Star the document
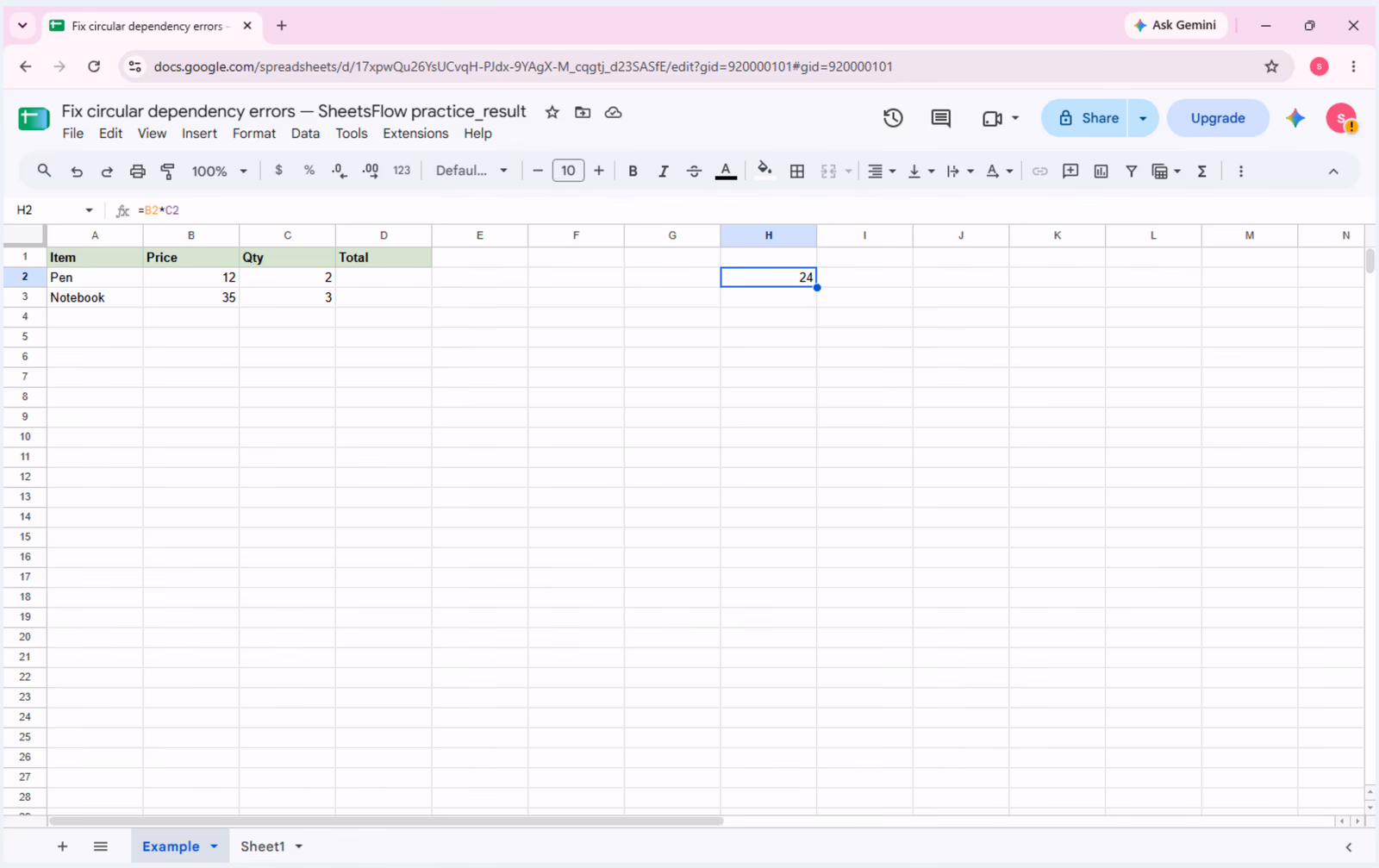This screenshot has height=868, width=1379. pos(552,112)
